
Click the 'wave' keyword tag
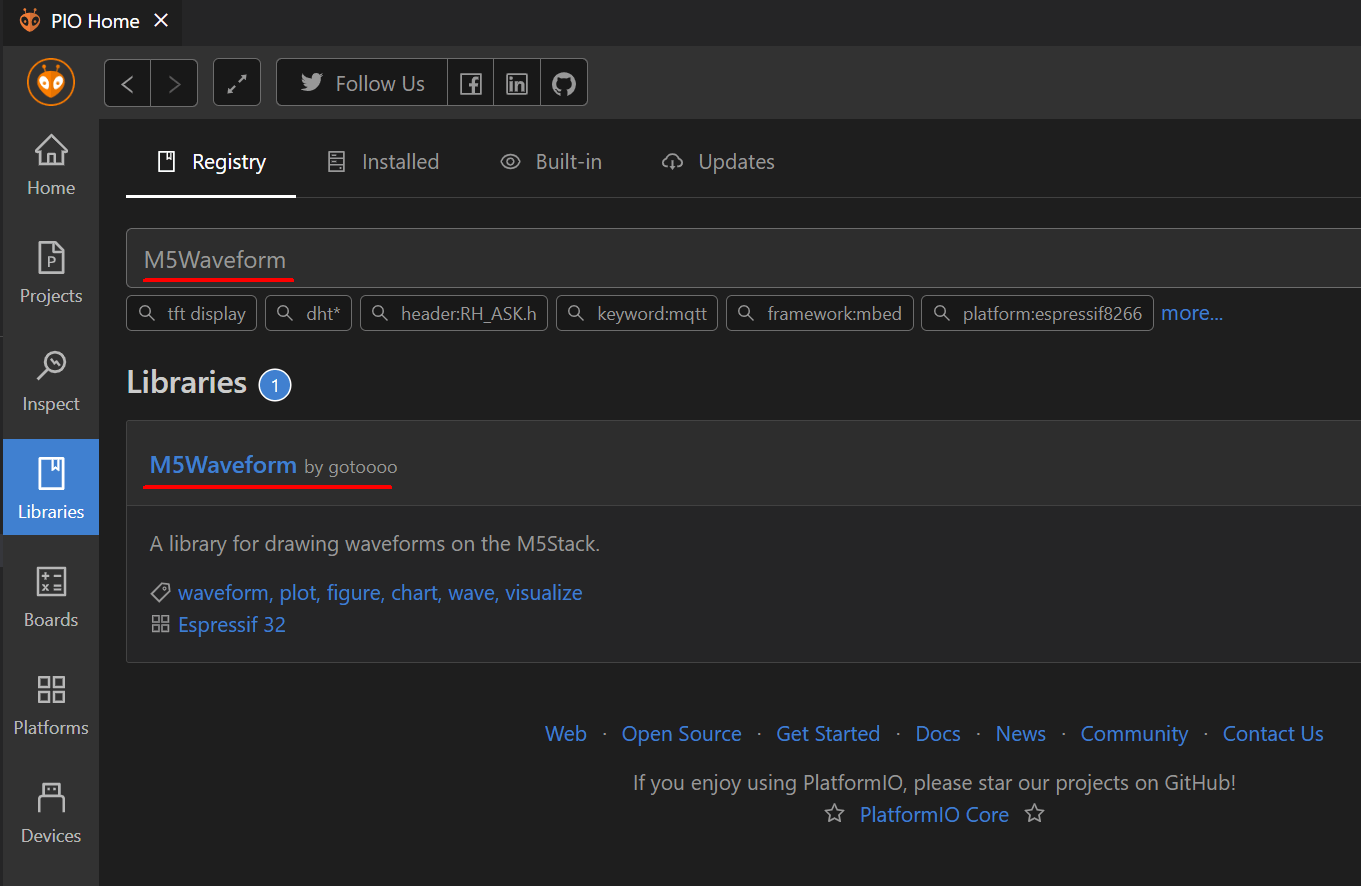[473, 593]
